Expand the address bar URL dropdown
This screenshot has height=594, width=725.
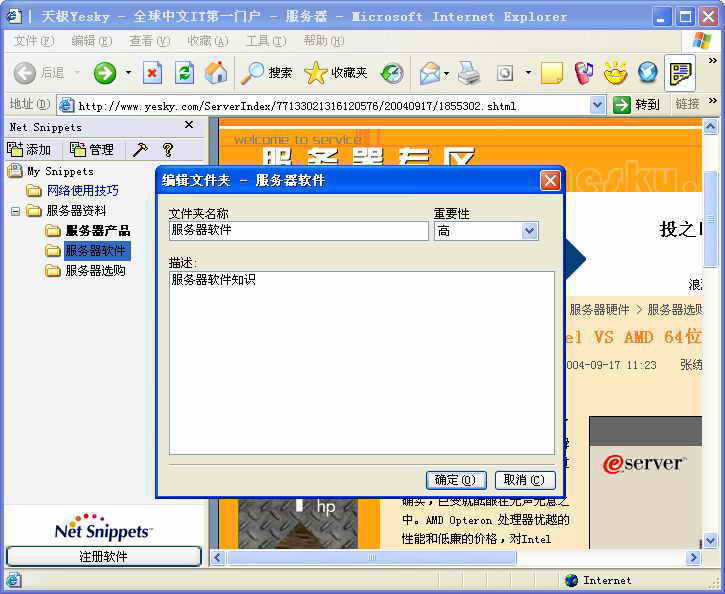pyautogui.click(x=597, y=105)
